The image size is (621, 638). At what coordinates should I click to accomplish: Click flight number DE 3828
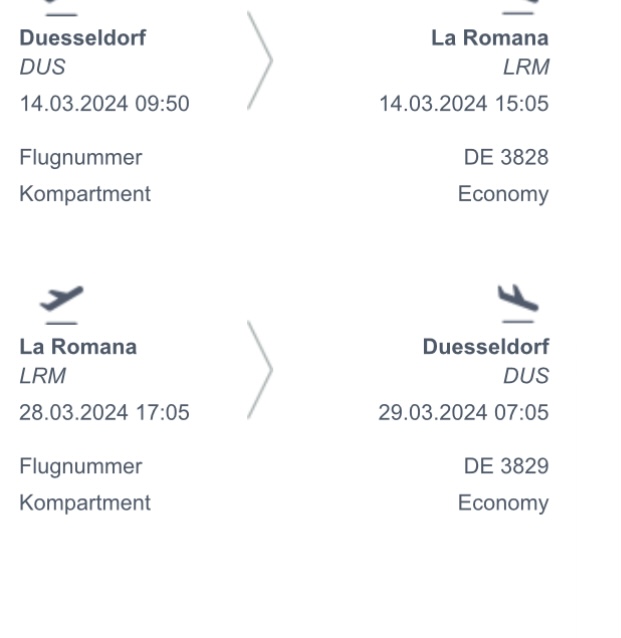pyautogui.click(x=506, y=157)
